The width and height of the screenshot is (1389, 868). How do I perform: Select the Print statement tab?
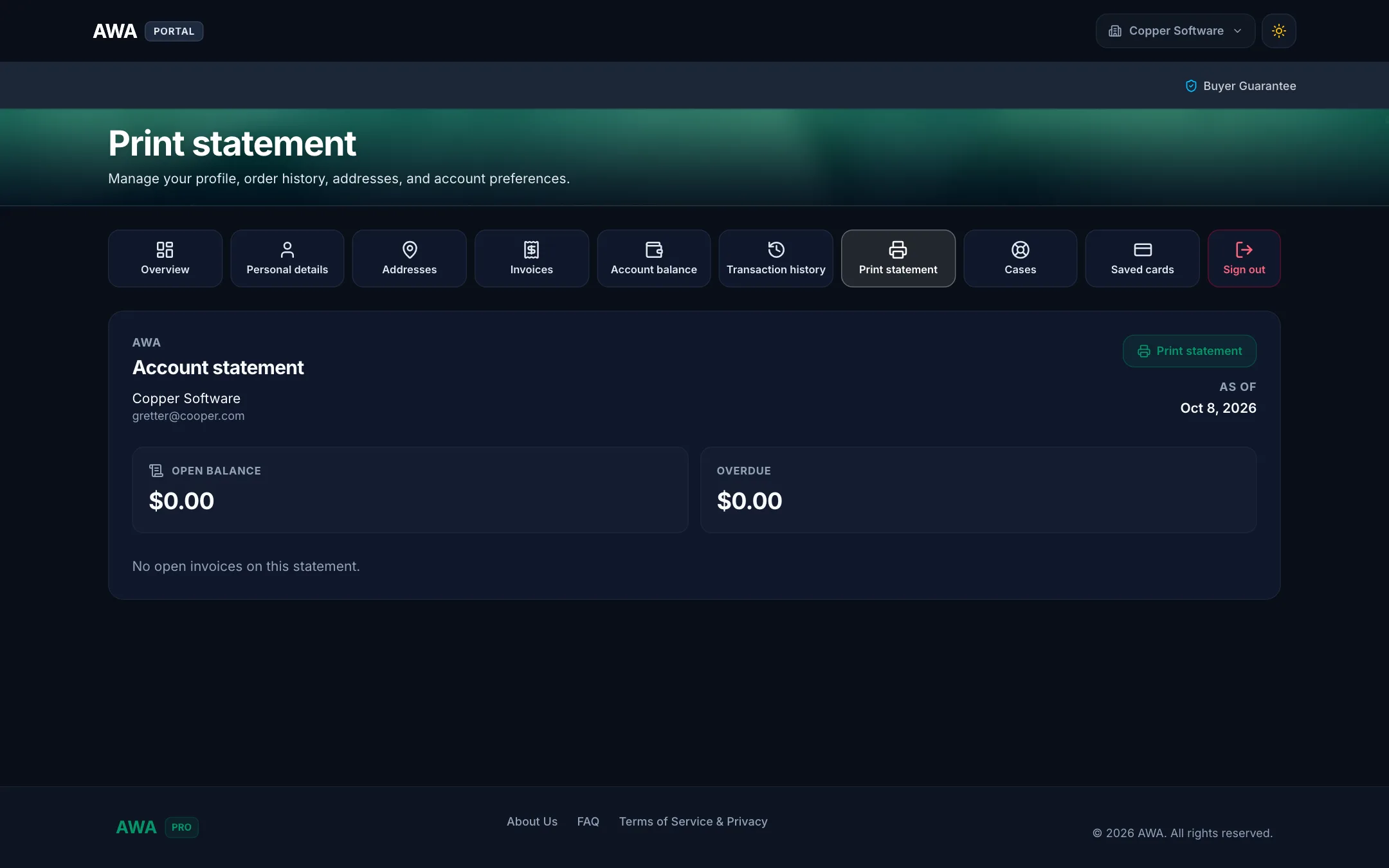[898, 258]
